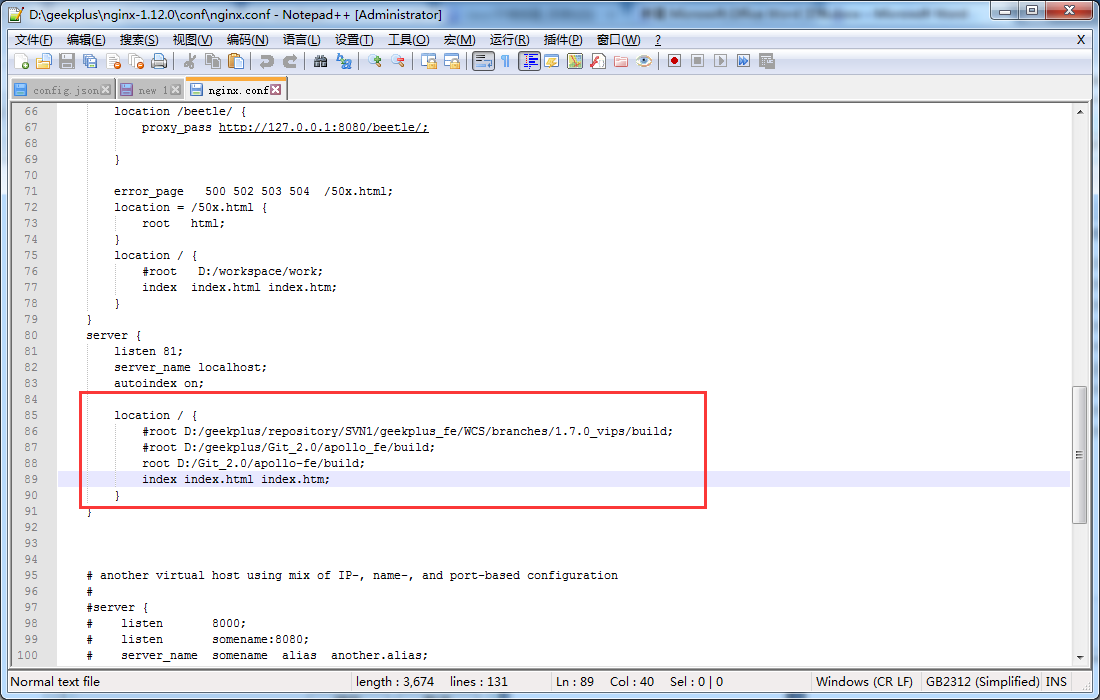This screenshot has height=700, width=1100.
Task: Open the 编辑(E) menu
Action: (x=86, y=40)
